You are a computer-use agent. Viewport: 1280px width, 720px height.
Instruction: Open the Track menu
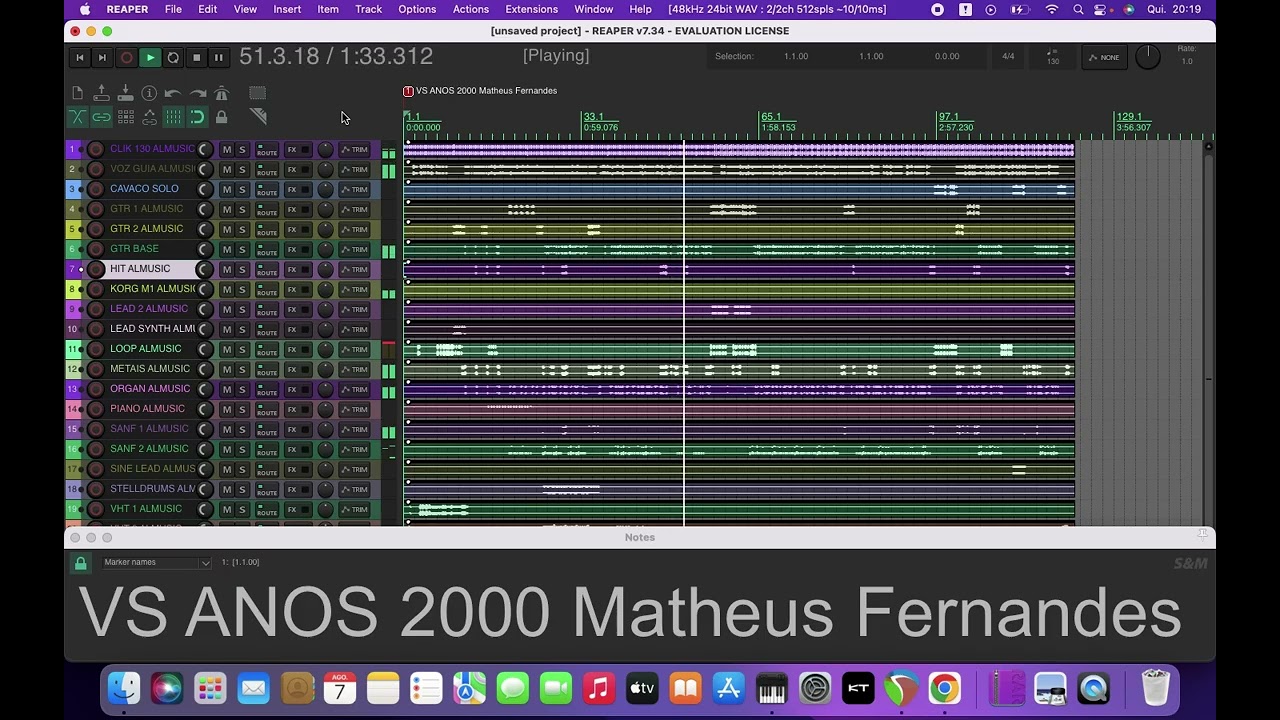tap(368, 9)
